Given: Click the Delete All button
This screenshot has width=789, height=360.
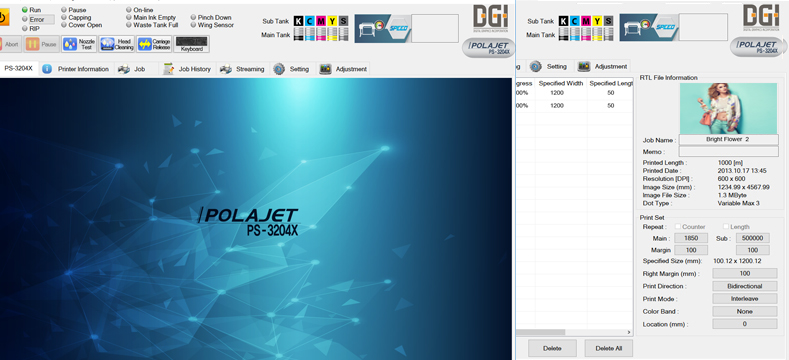Looking at the screenshot, I should pyautogui.click(x=608, y=348).
